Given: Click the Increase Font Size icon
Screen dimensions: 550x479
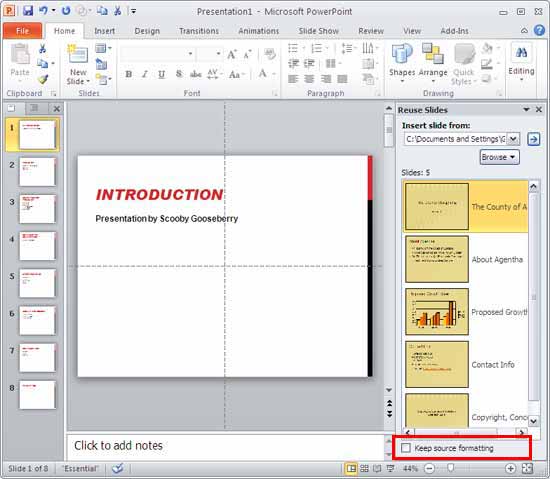Looking at the screenshot, I should coord(232,54).
